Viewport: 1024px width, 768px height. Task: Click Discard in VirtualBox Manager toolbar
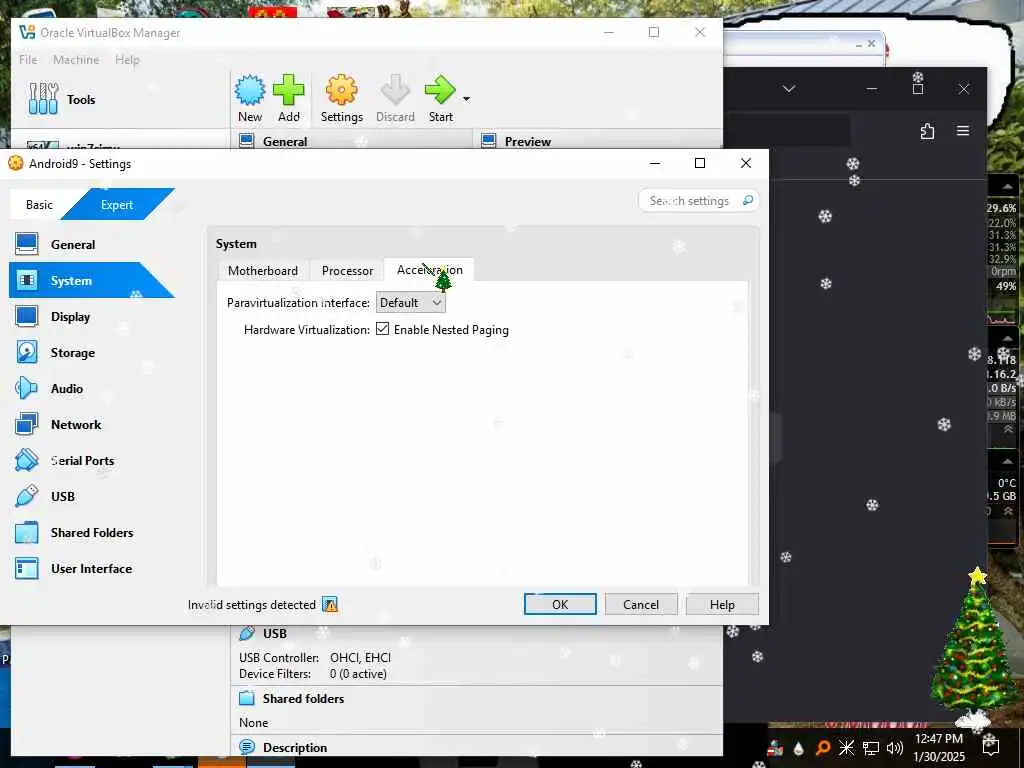tap(395, 99)
